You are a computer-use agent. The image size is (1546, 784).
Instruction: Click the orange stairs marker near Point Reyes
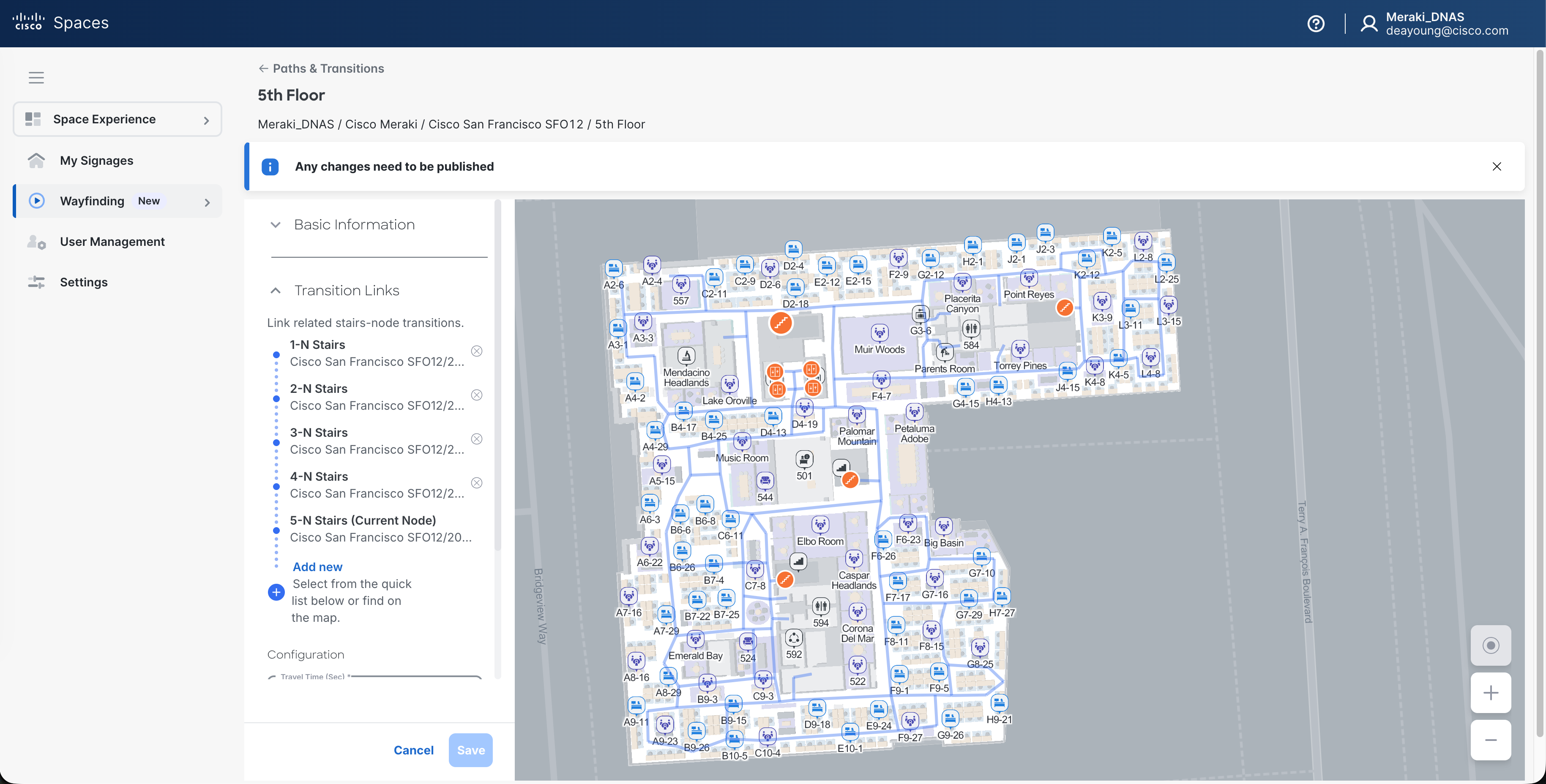(1064, 308)
